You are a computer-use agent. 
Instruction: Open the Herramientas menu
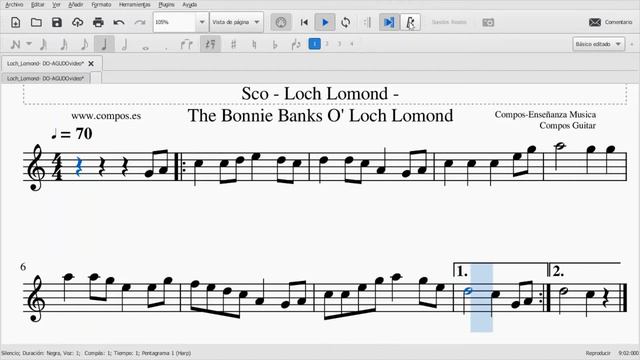tap(134, 5)
